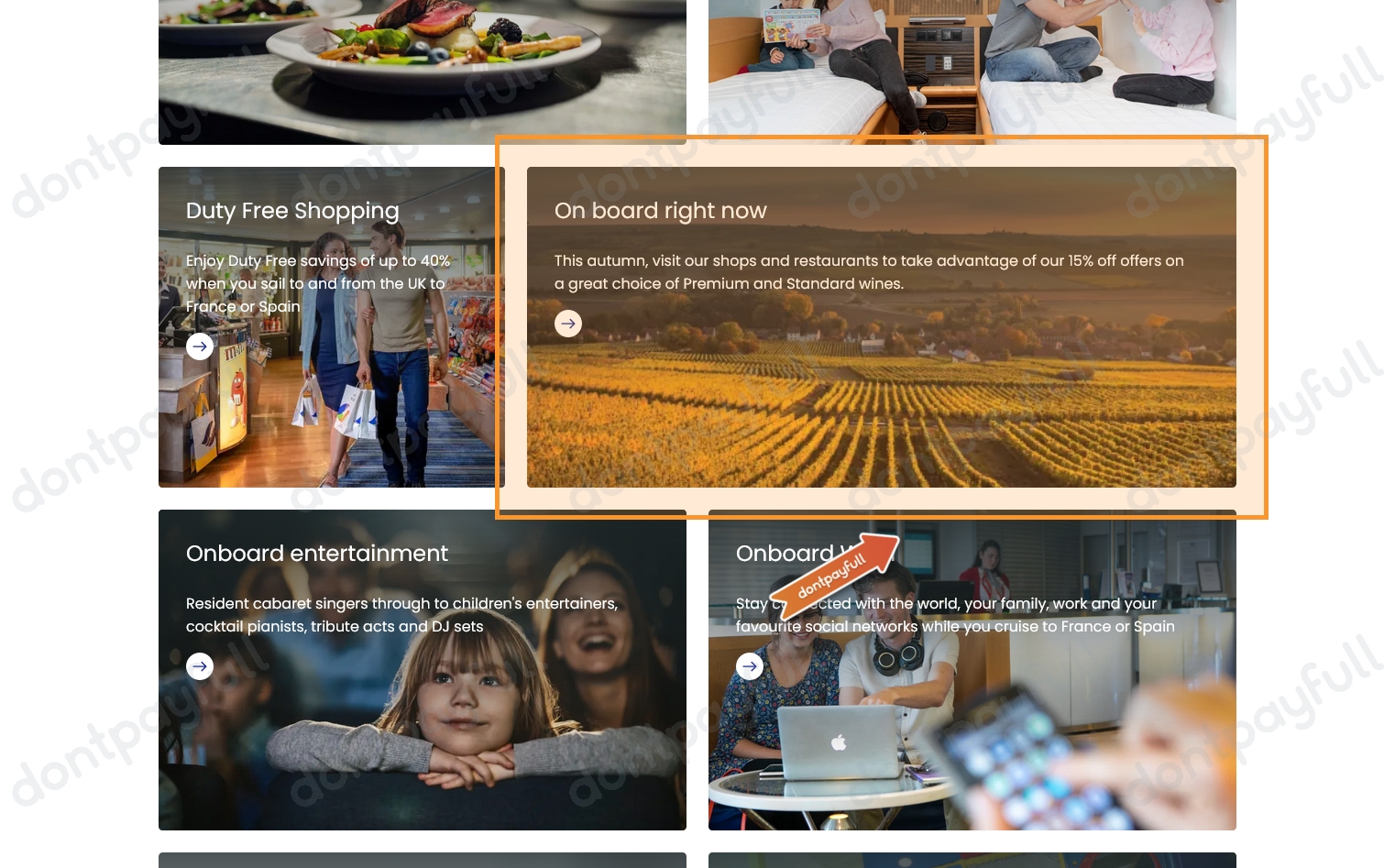The width and height of the screenshot is (1395, 868).
Task: Click the orange dontpayfull arrow badge
Action: tap(834, 574)
